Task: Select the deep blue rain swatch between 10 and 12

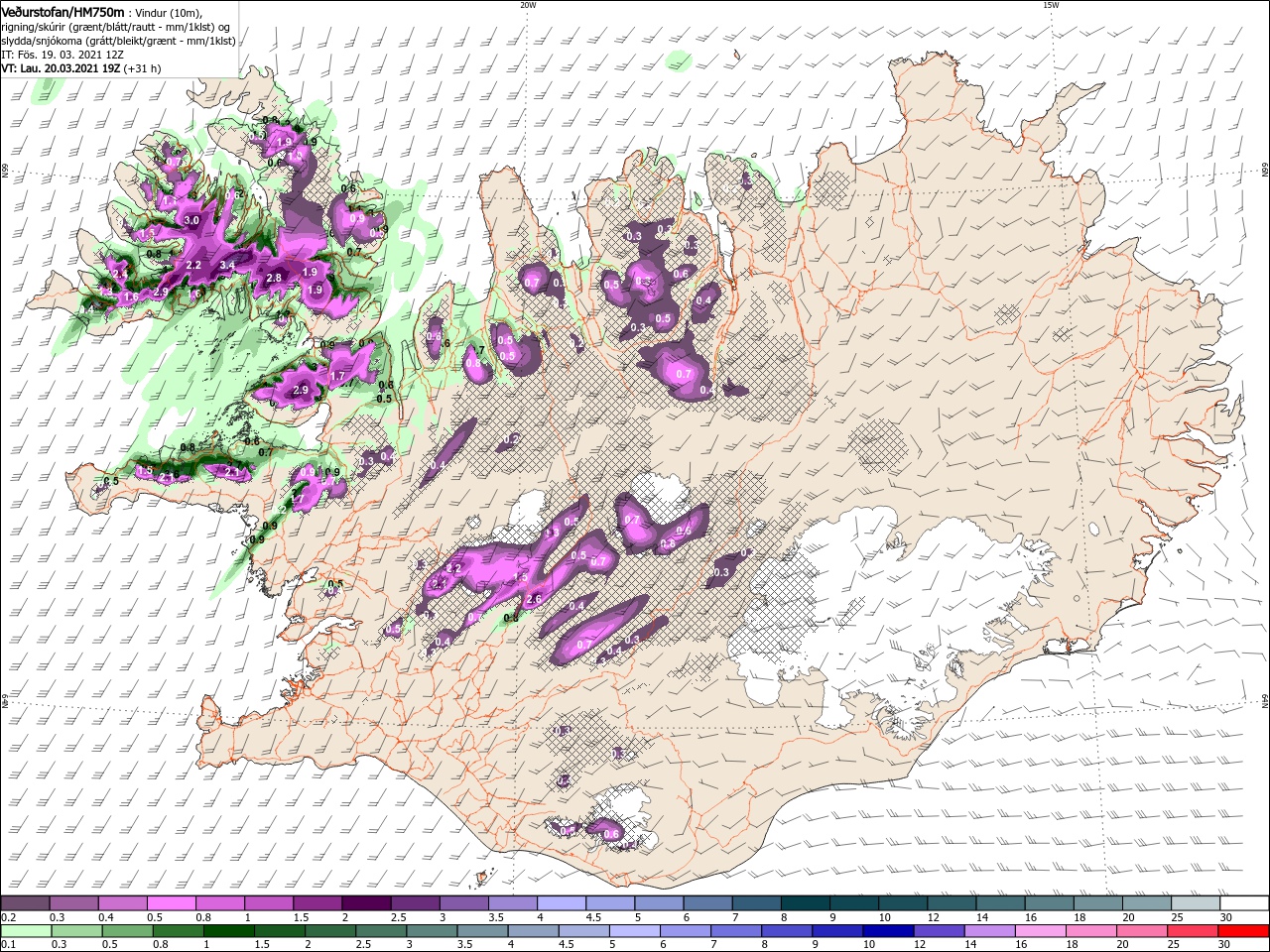Action: pos(889,931)
